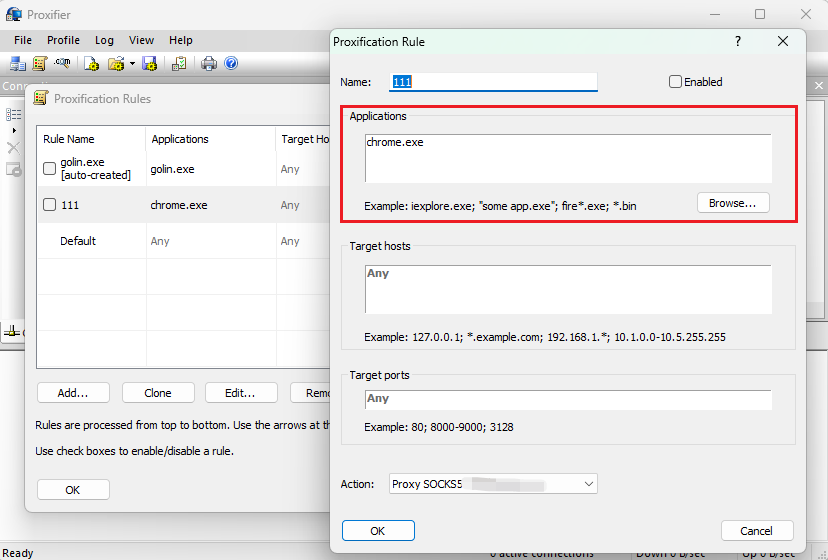Toggle the Enabled checkbox in rule dialog
Viewport: 828px width, 560px height.
[675, 82]
